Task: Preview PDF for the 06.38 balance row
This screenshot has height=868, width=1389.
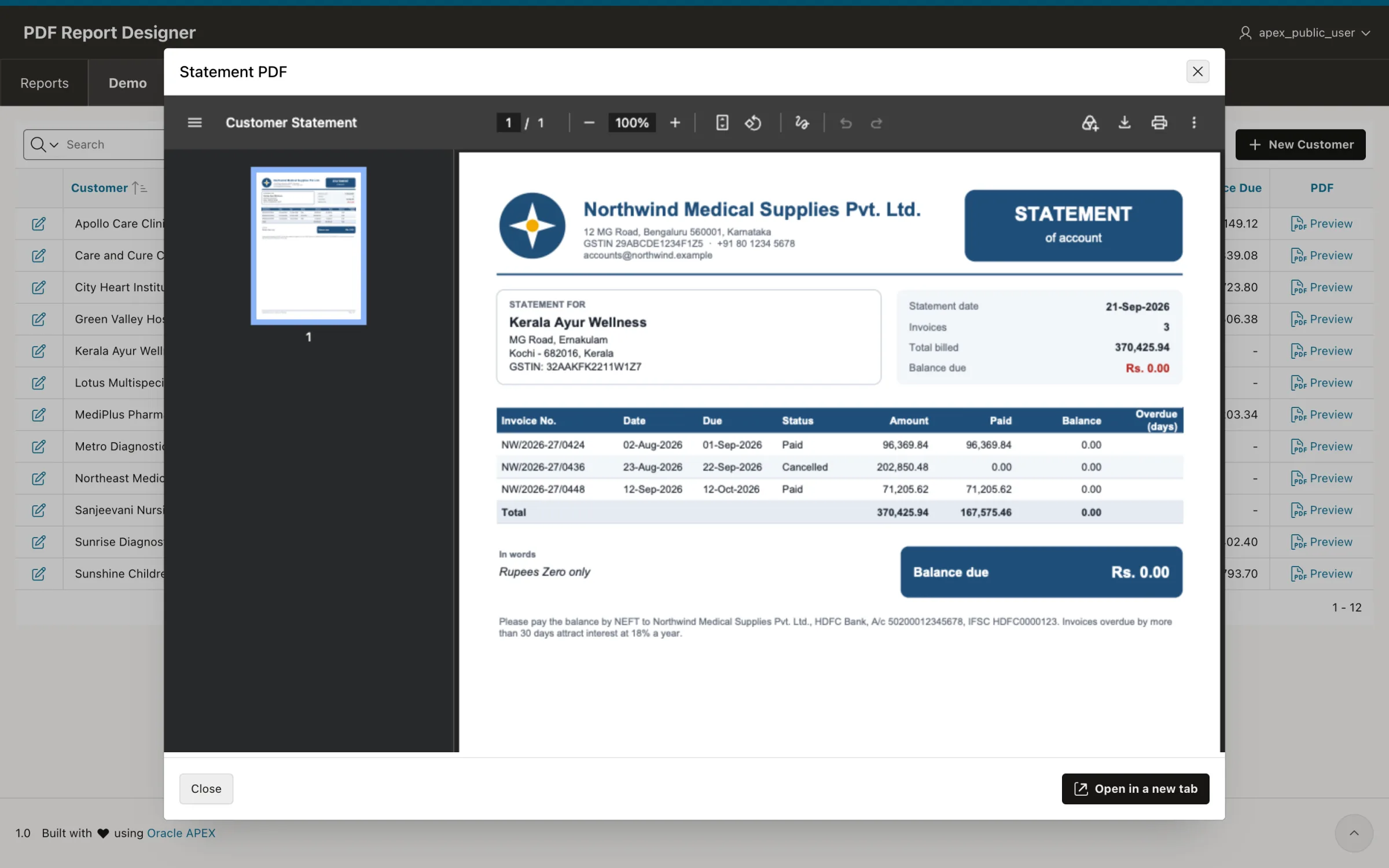Action: pyautogui.click(x=1321, y=319)
